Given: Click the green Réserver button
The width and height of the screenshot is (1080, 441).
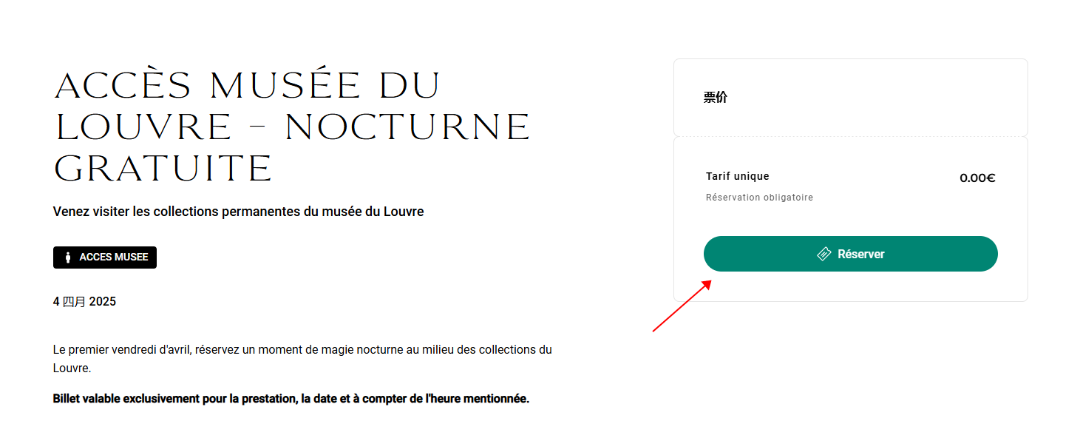Looking at the screenshot, I should point(850,254).
